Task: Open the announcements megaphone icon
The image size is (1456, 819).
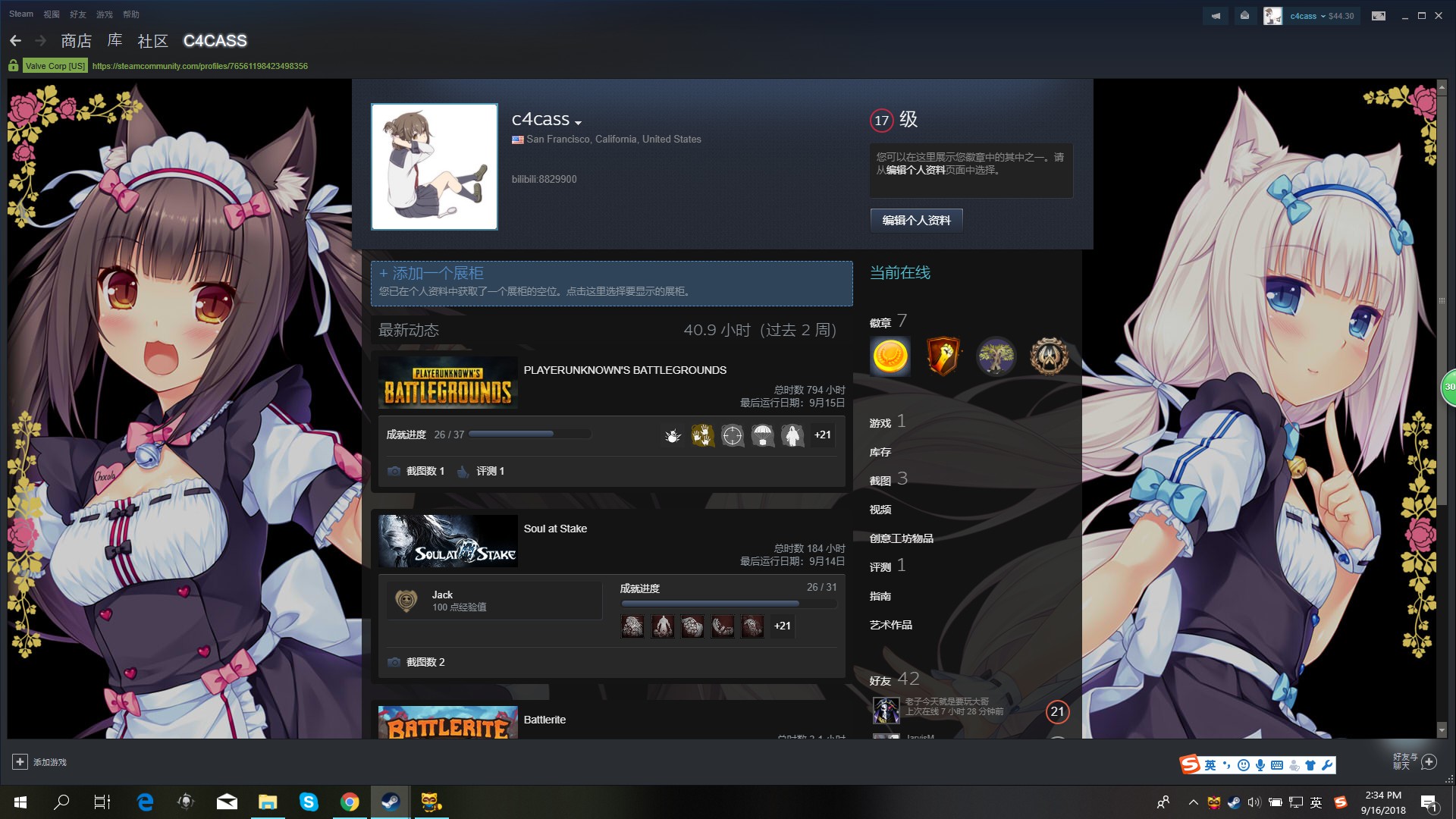Action: click(x=1216, y=15)
